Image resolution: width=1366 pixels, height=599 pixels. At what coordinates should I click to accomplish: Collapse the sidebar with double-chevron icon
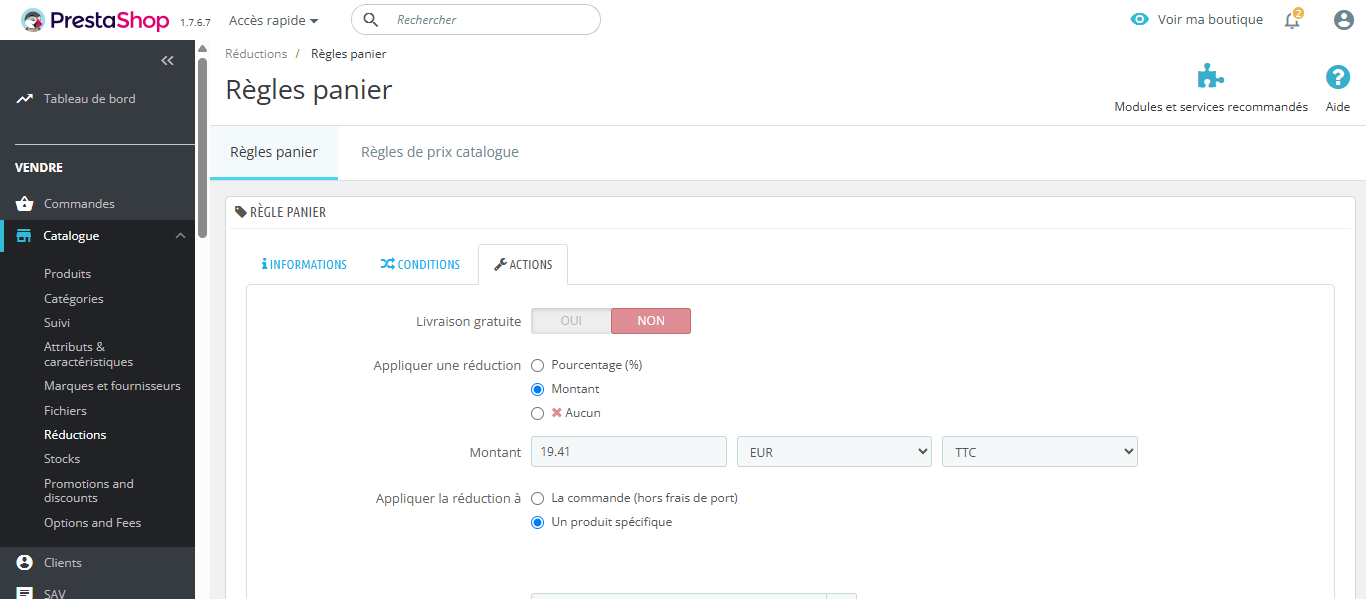(x=167, y=61)
